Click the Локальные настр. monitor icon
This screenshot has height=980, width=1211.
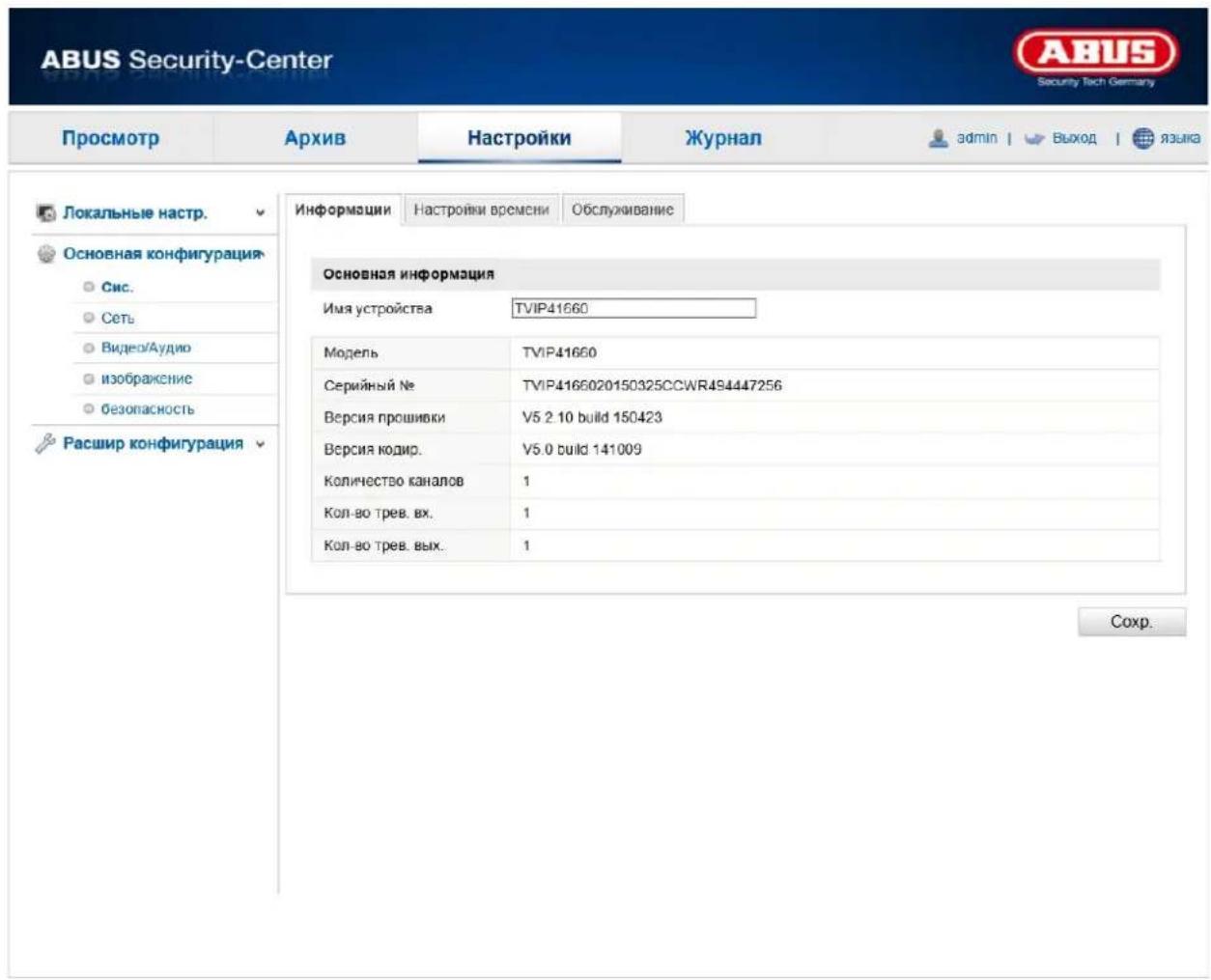45,212
